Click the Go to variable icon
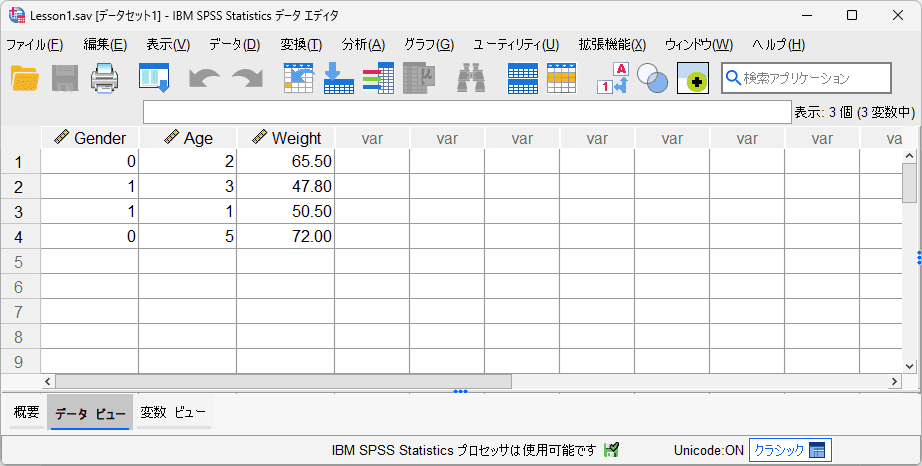The height and width of the screenshot is (466, 922). pyautogui.click(x=339, y=78)
